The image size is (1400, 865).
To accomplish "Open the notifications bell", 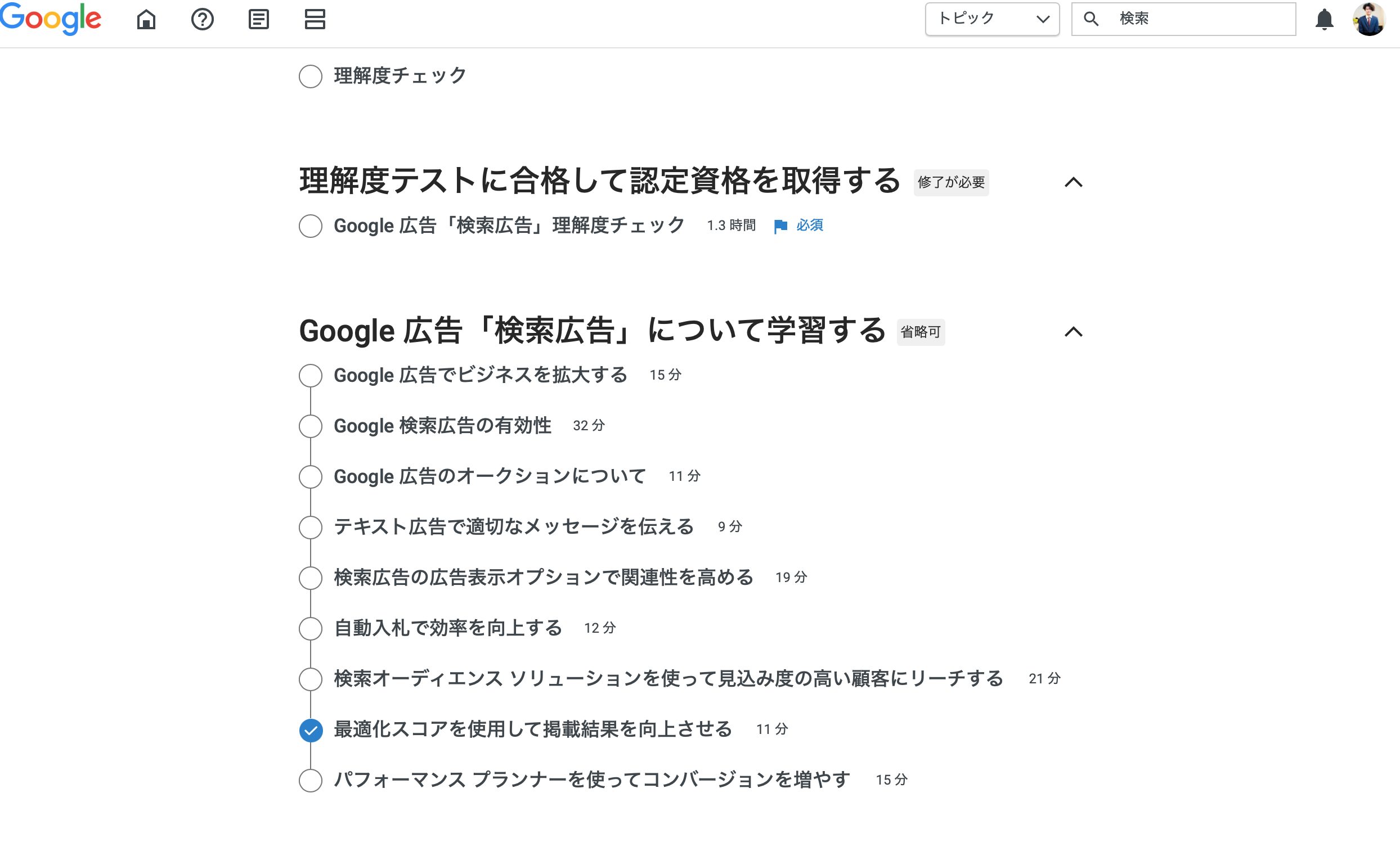I will pyautogui.click(x=1324, y=20).
